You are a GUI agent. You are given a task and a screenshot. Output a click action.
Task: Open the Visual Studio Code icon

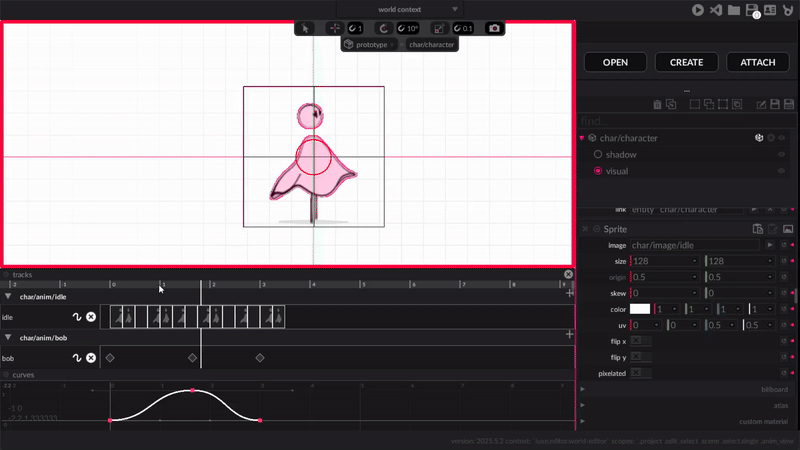[x=716, y=10]
